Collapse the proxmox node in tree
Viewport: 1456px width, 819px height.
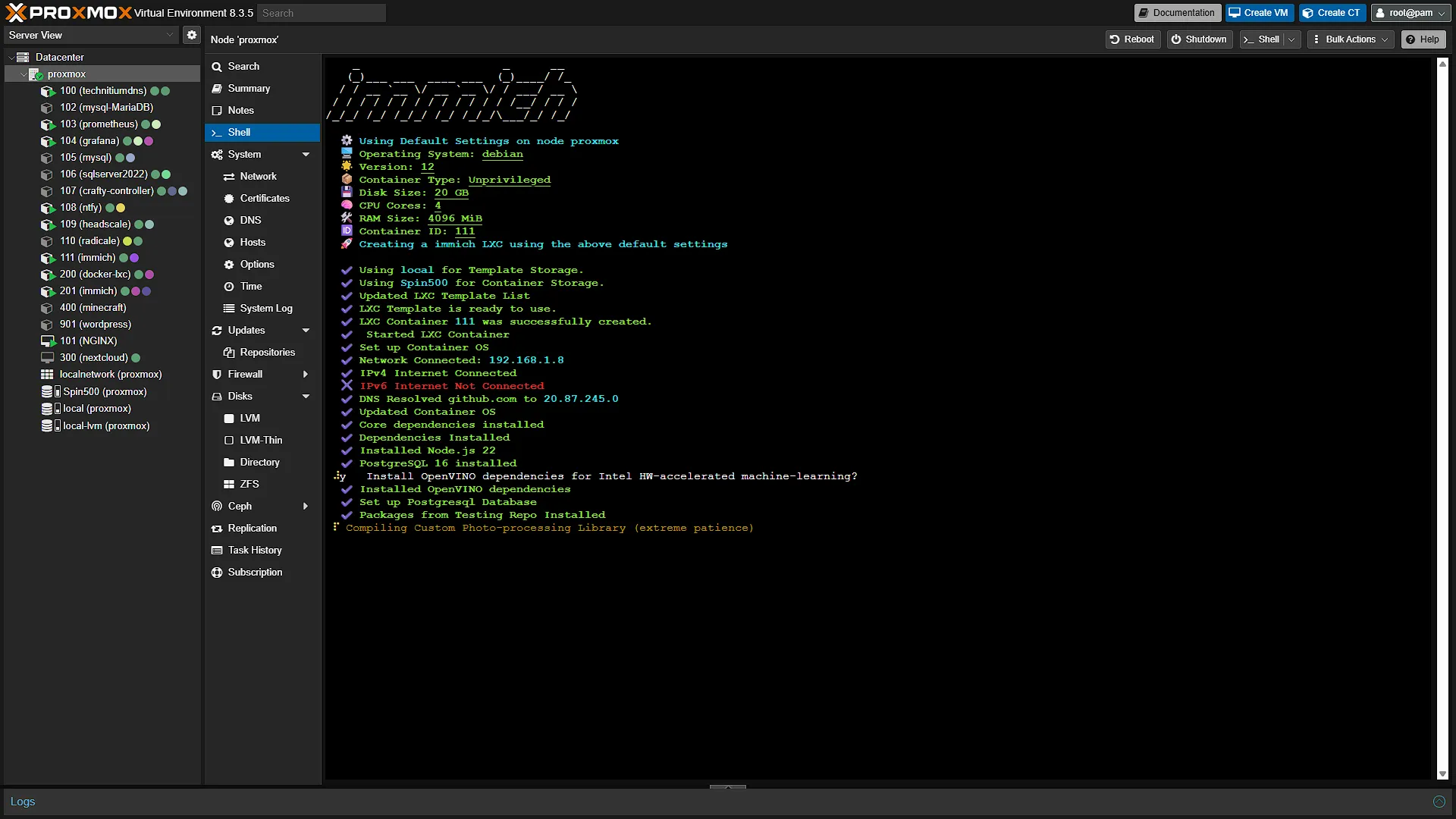pyautogui.click(x=24, y=74)
